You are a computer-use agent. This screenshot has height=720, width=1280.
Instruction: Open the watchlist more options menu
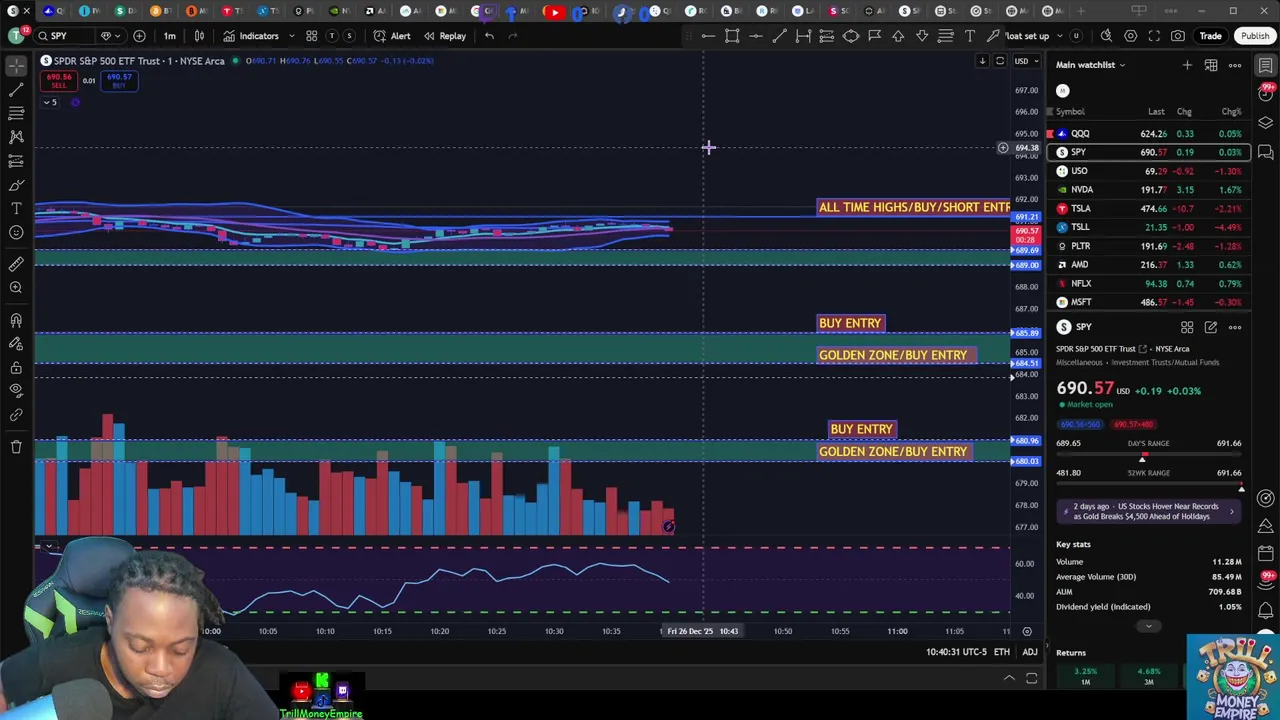(x=1235, y=65)
